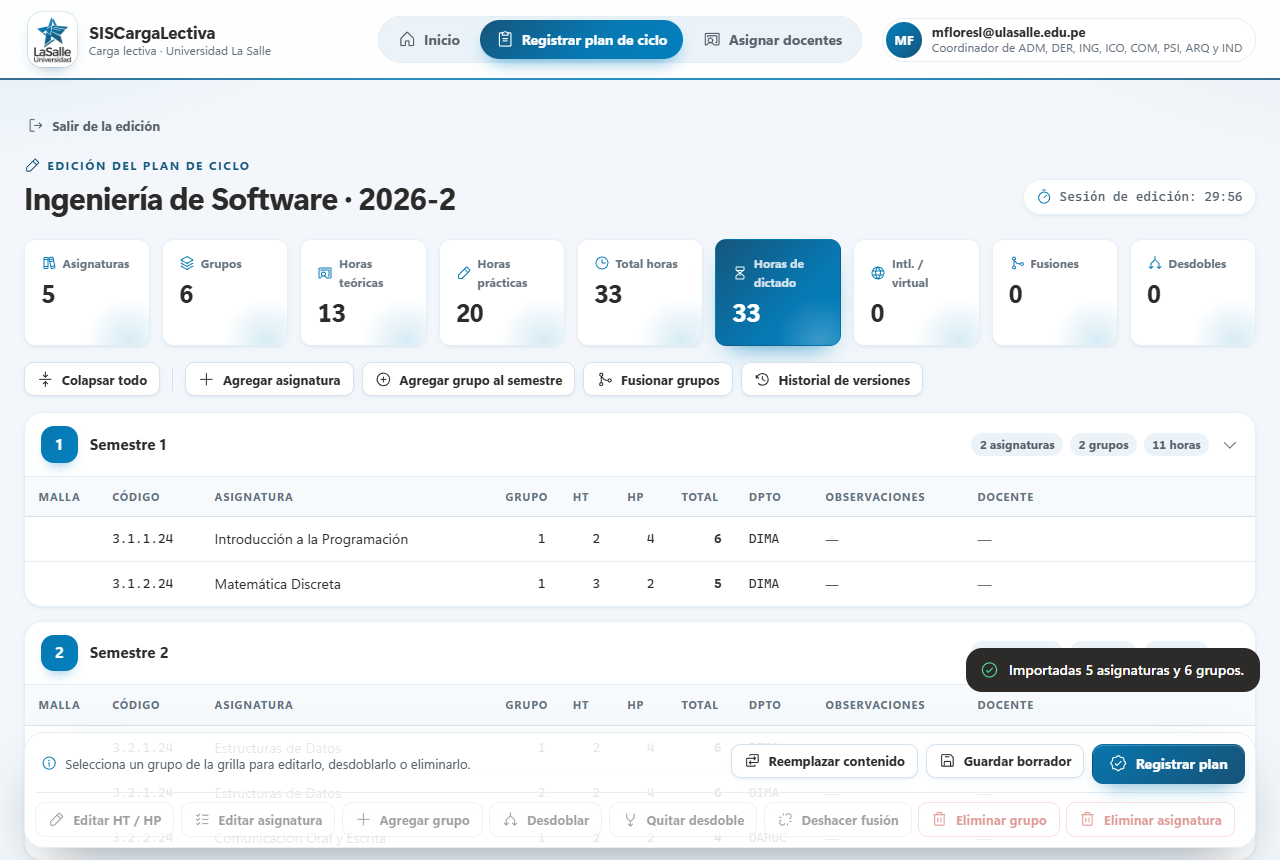Click the success toast check icon
Screen dimensions: 1280x860
coord(990,670)
